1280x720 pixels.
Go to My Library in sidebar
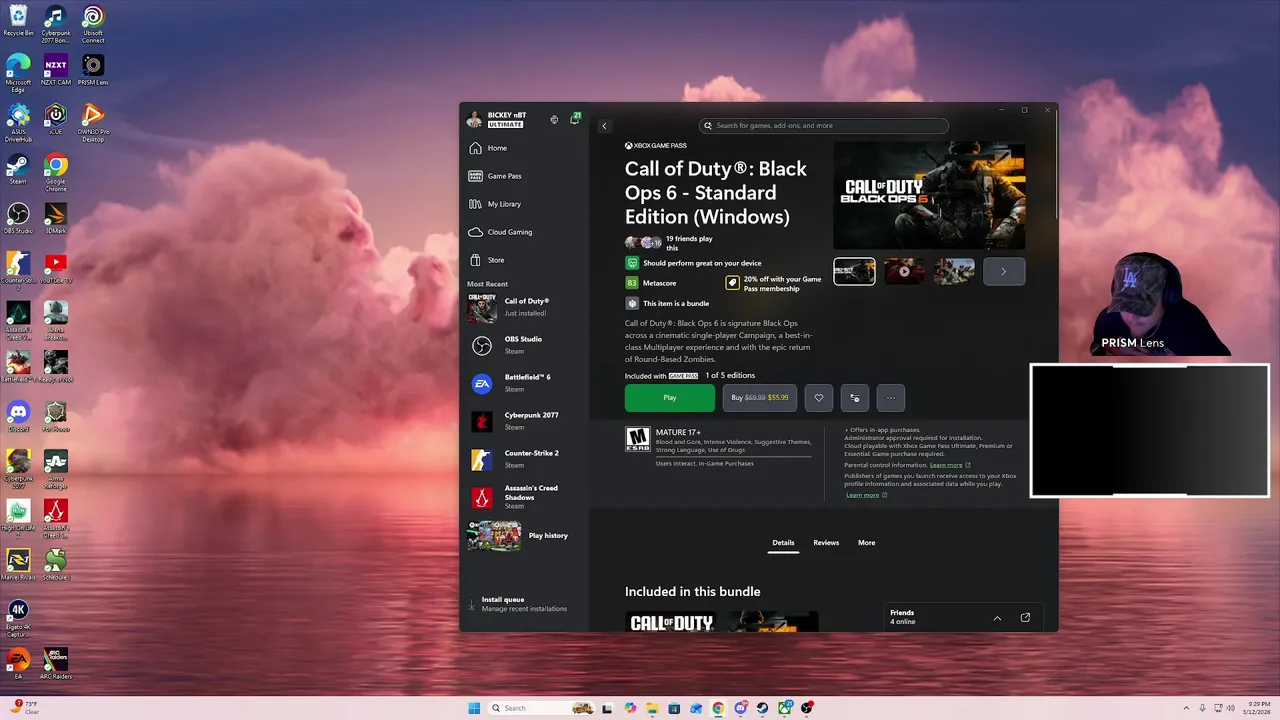(x=524, y=204)
